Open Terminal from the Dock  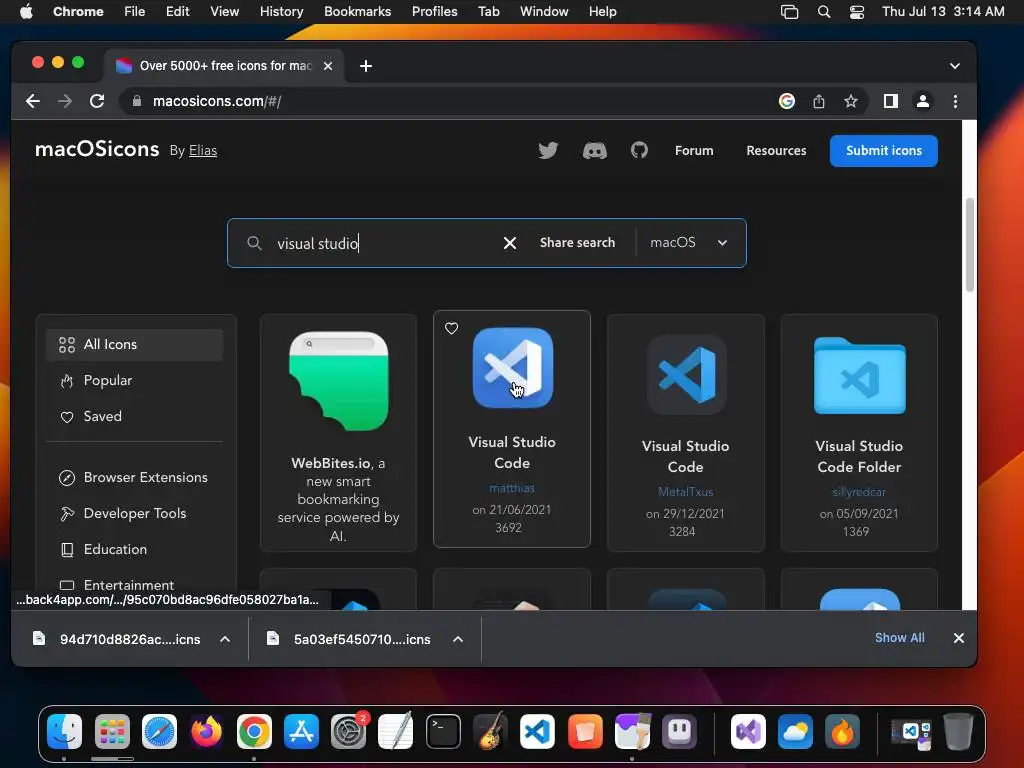(443, 731)
